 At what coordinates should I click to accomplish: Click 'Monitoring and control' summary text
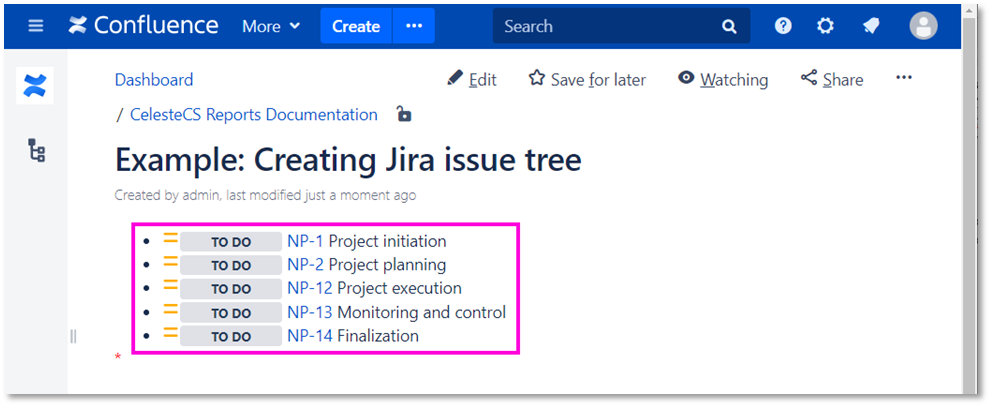pos(422,312)
